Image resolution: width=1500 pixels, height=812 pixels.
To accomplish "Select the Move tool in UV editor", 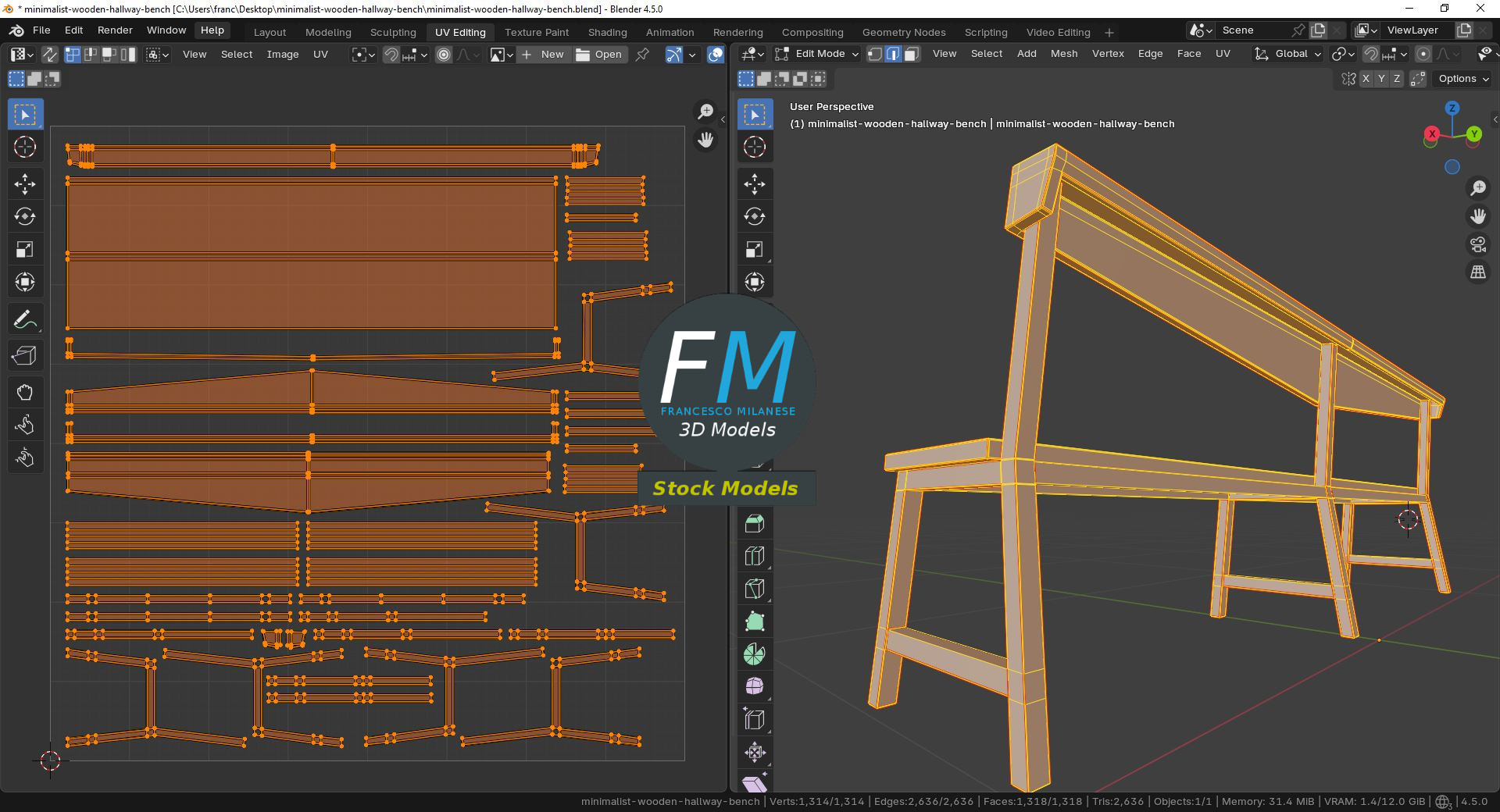I will click(25, 184).
